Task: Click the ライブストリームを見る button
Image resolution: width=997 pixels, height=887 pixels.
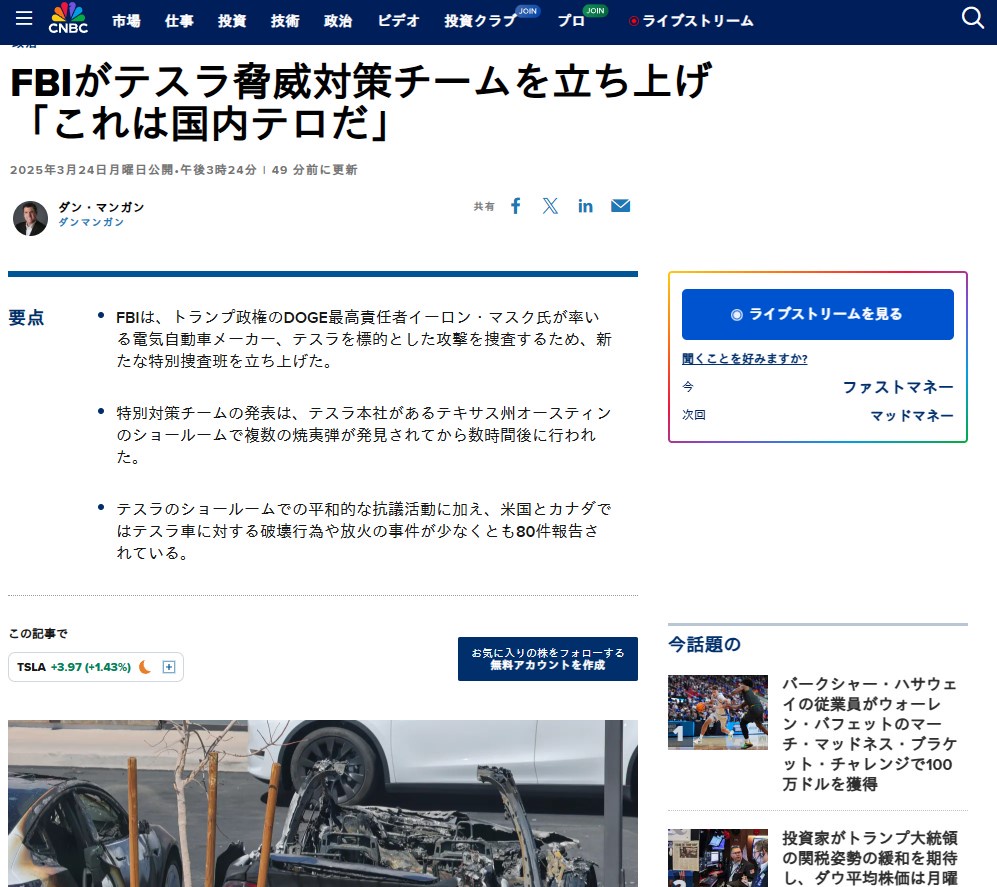Action: pyautogui.click(x=818, y=314)
